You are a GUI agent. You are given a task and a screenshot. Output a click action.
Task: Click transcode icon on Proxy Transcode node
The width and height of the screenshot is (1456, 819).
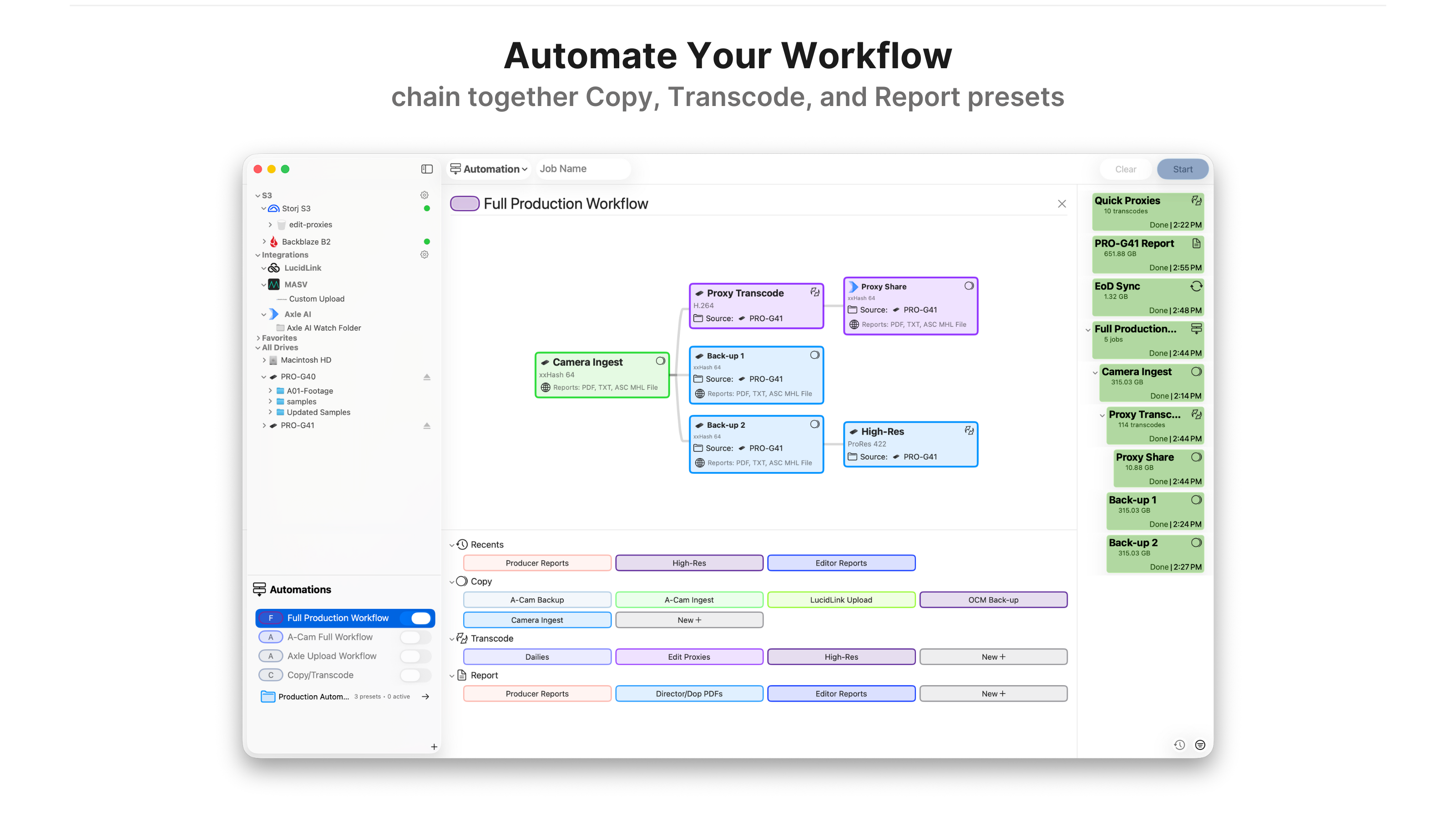pos(814,292)
